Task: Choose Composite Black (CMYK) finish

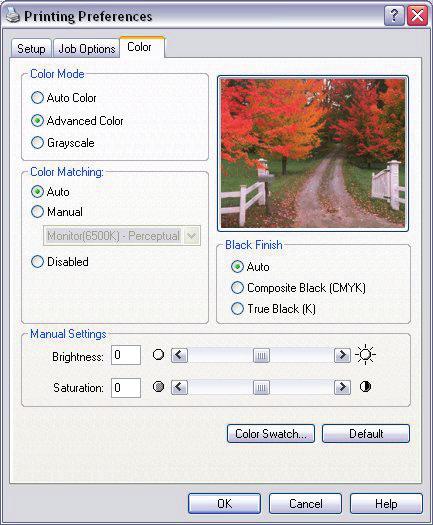Action: pos(298,288)
